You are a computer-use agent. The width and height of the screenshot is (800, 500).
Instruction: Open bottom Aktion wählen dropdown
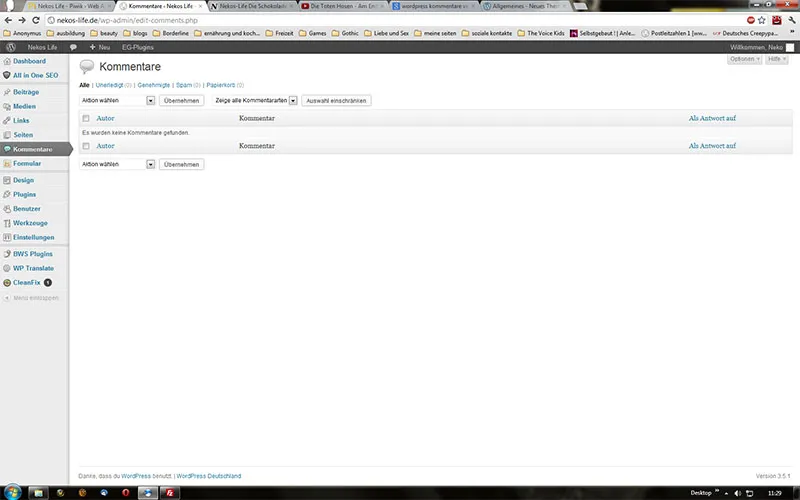[117, 164]
